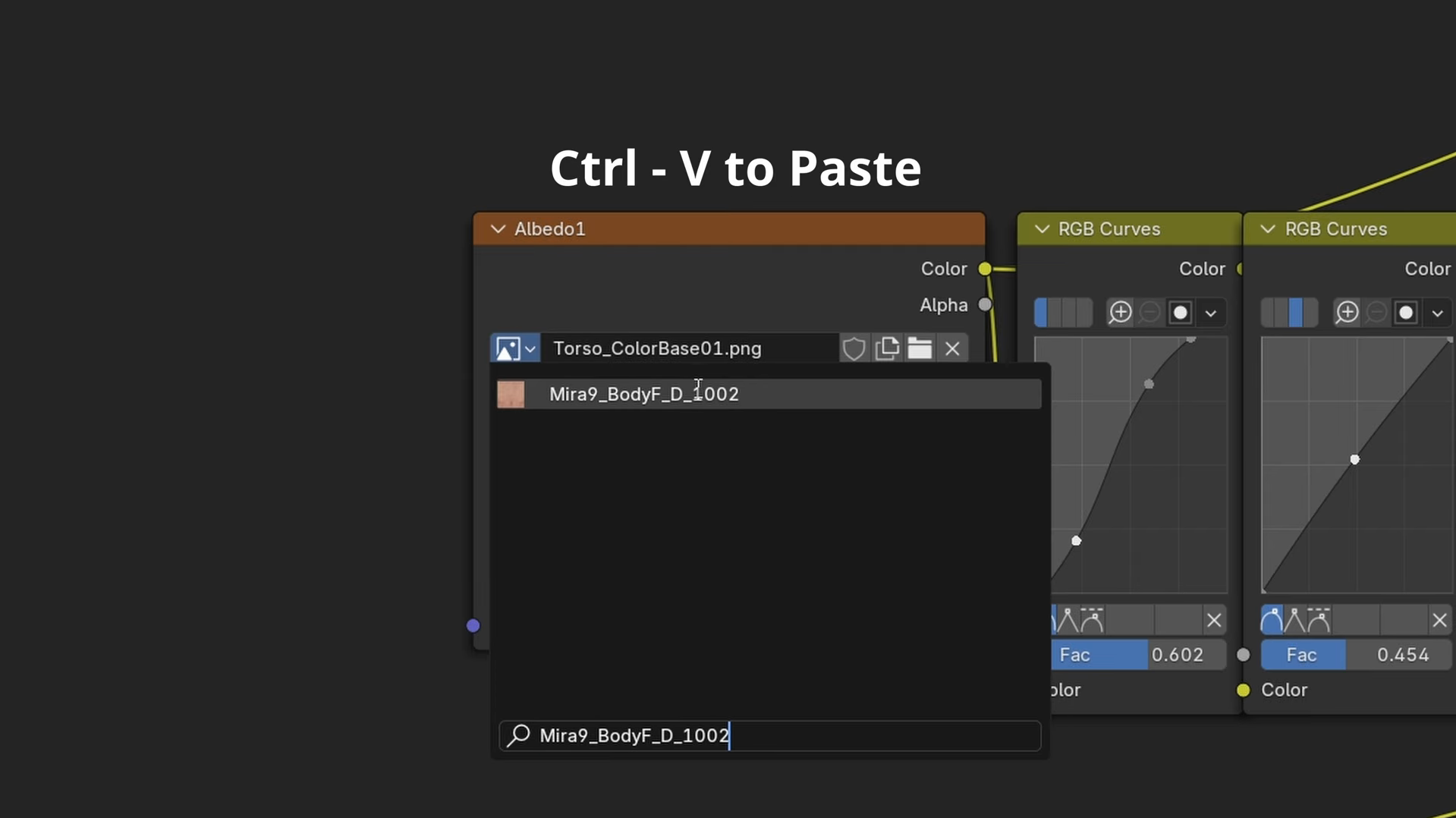Set vector handle on Fac 0.602 curve
This screenshot has width=1456, height=818.
[x=1068, y=620]
